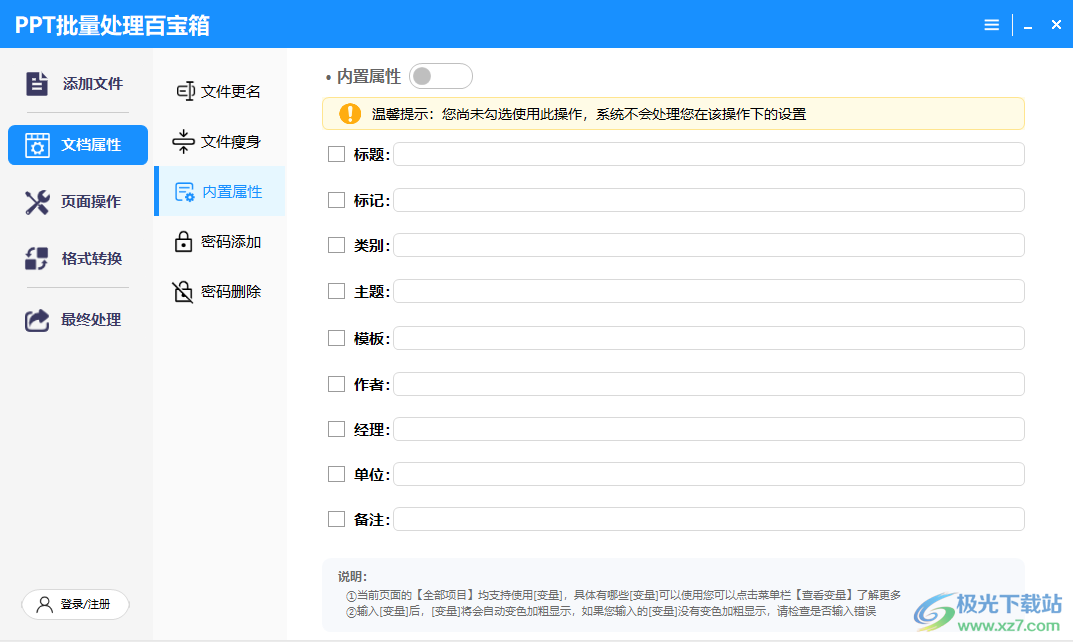This screenshot has width=1073, height=642.
Task: Click the PPT批量处理百宝箱 title text
Action: click(112, 25)
